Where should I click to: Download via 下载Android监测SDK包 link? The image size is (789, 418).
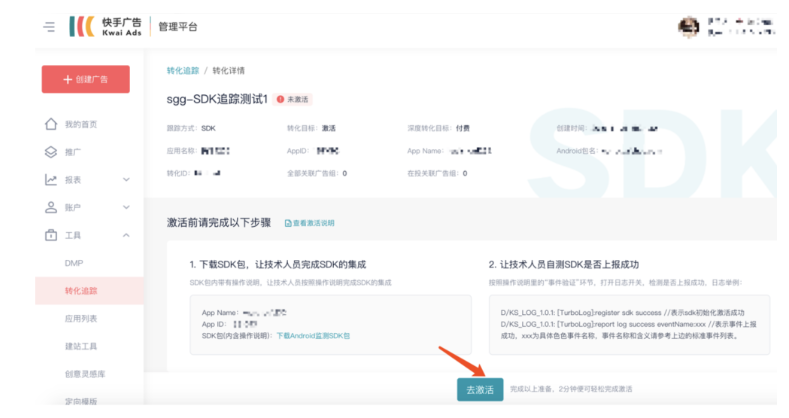(313, 336)
